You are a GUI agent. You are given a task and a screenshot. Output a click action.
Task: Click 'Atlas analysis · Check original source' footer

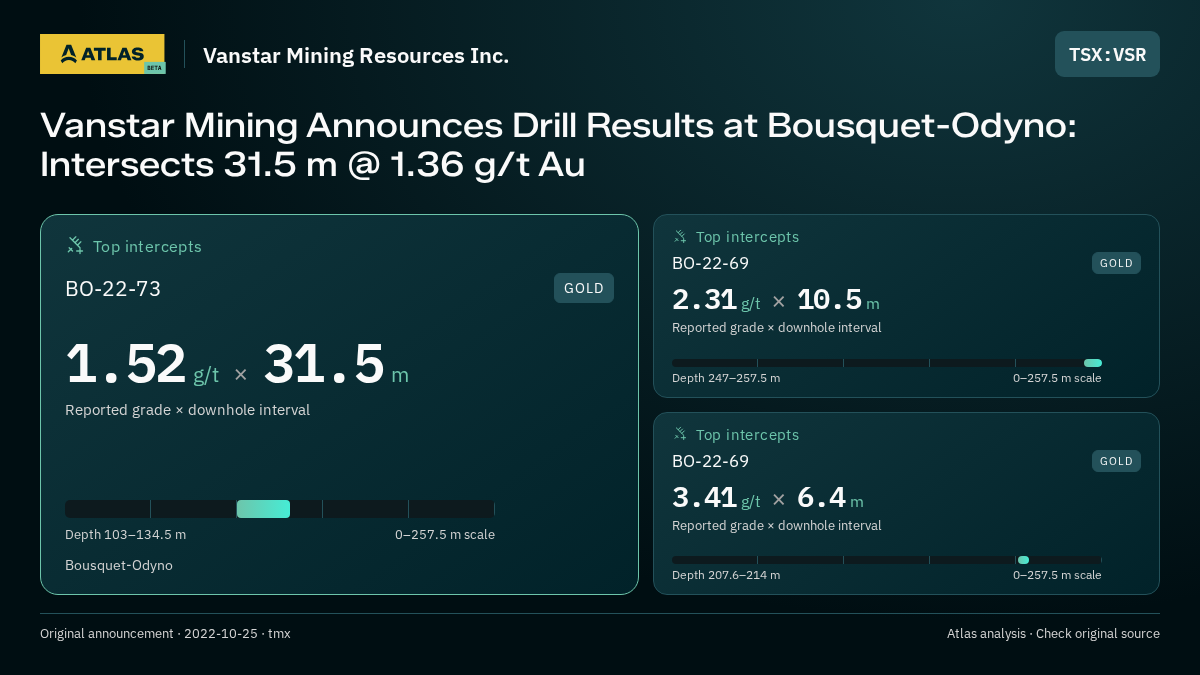point(1053,633)
